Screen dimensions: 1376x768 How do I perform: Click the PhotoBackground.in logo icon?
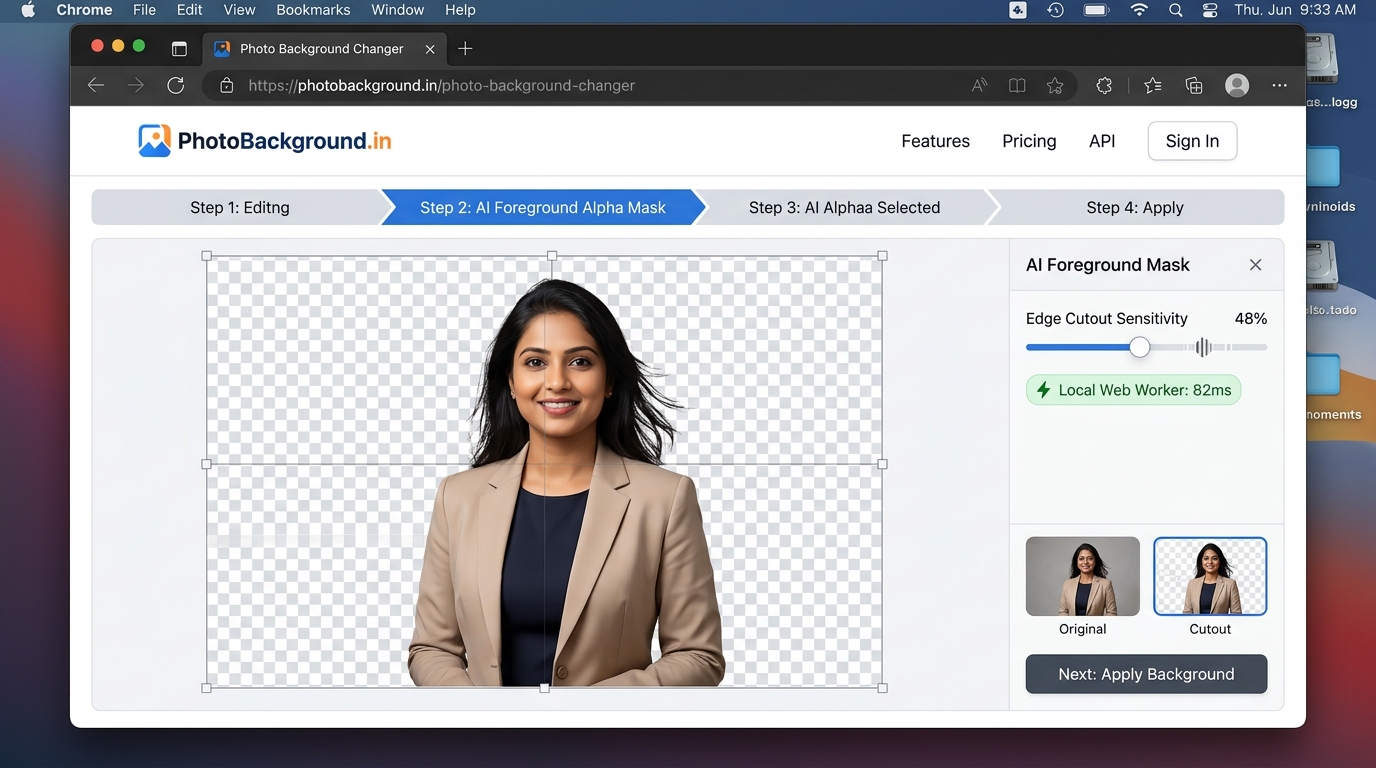[x=154, y=141]
